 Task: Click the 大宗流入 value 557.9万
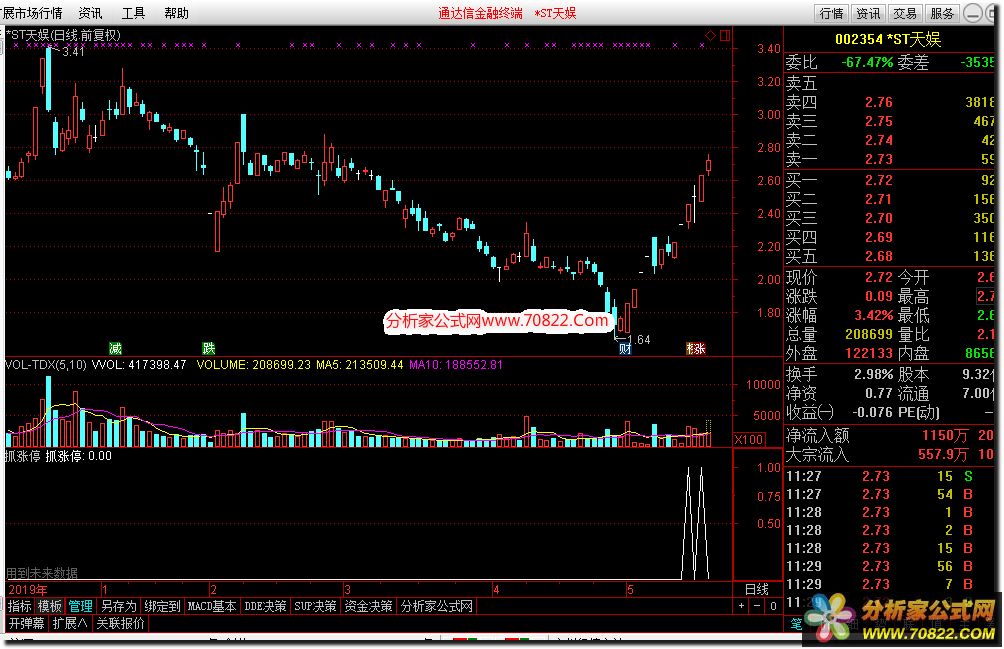coord(941,454)
